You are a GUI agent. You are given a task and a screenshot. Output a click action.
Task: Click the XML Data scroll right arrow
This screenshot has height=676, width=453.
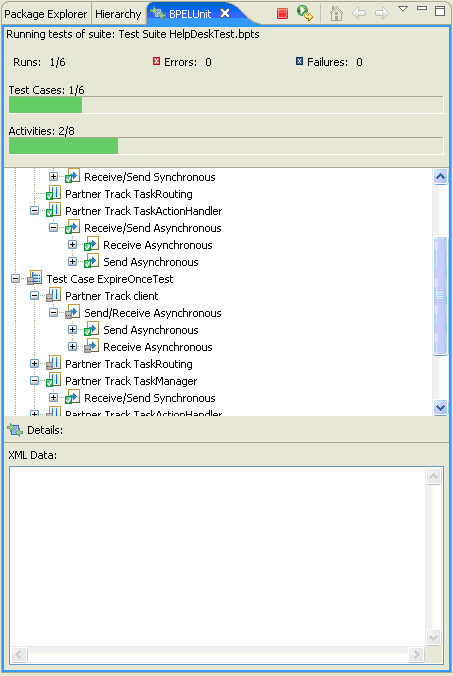[x=416, y=654]
